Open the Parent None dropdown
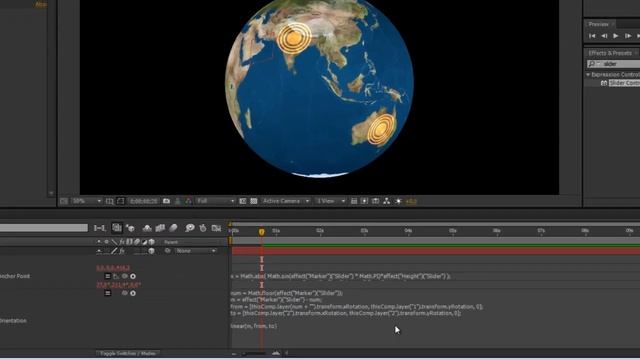Viewport: 640px width, 360px height. [196, 251]
